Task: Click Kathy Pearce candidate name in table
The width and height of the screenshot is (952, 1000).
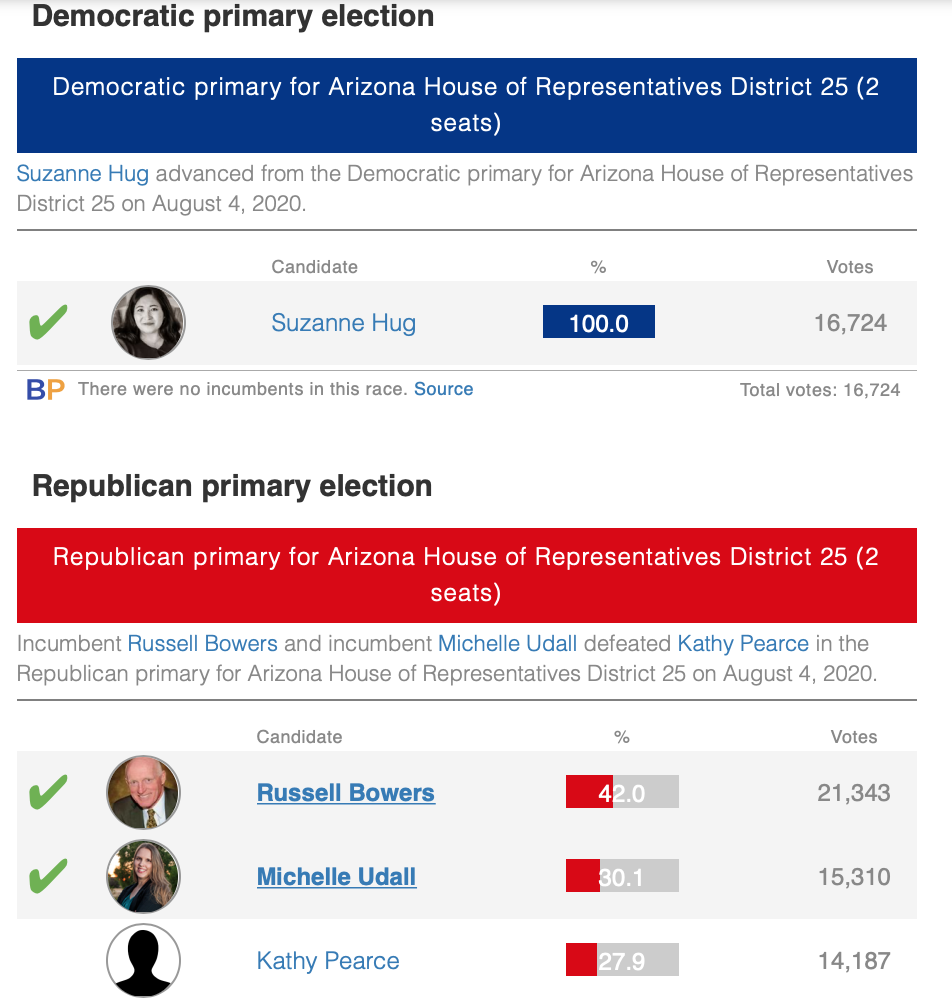Action: 328,960
